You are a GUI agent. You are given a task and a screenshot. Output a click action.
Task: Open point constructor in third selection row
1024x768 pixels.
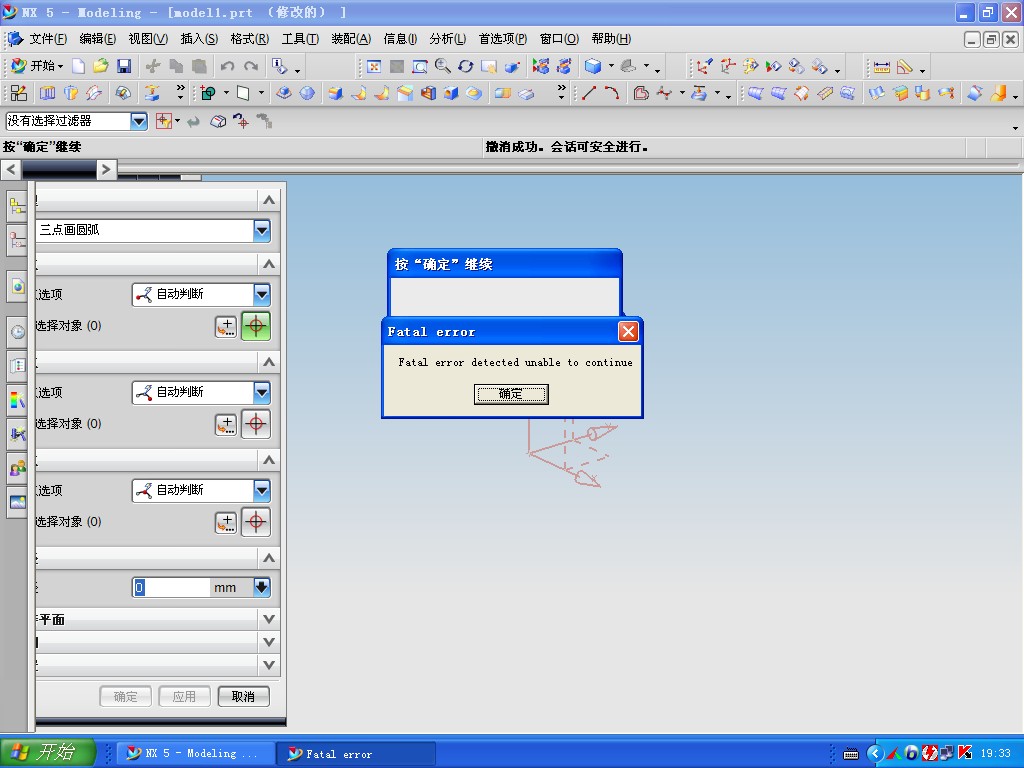coord(226,522)
